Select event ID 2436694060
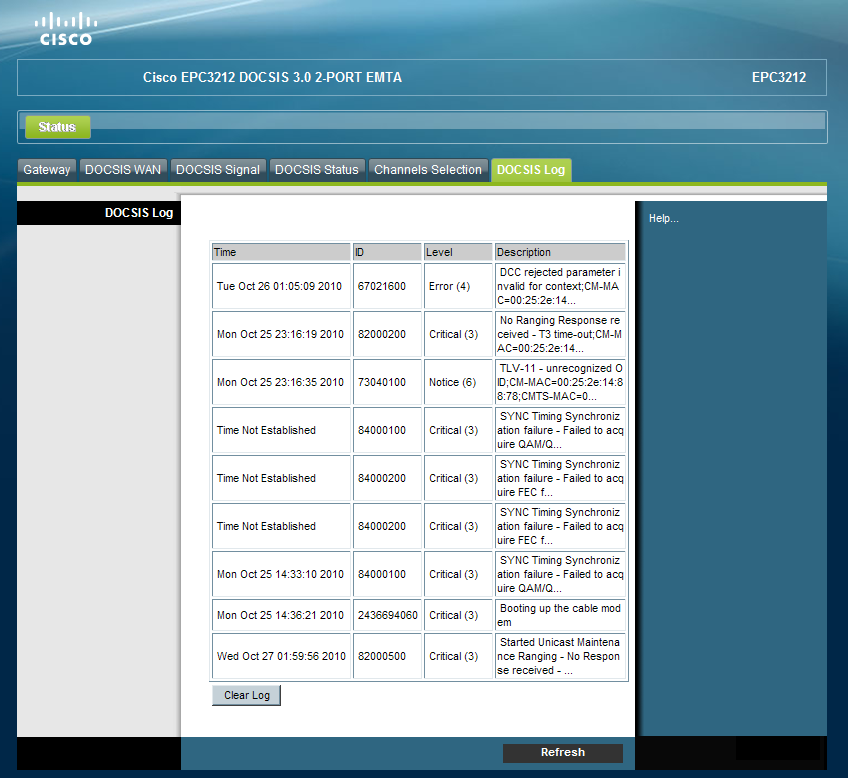Screen dimensions: 848x778 tap(387, 615)
